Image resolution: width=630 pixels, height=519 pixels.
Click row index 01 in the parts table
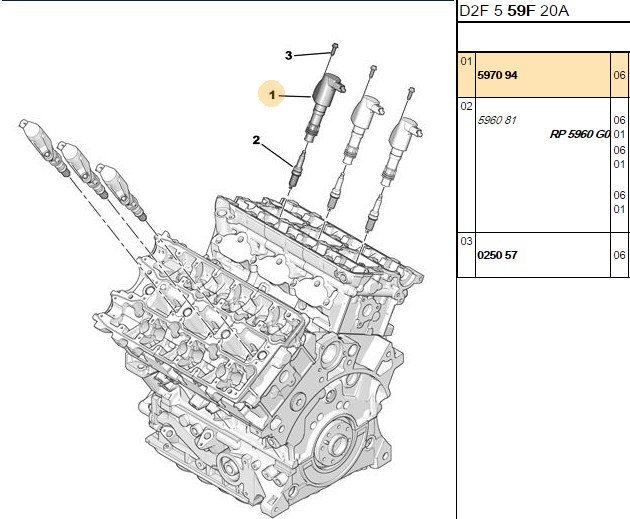466,62
